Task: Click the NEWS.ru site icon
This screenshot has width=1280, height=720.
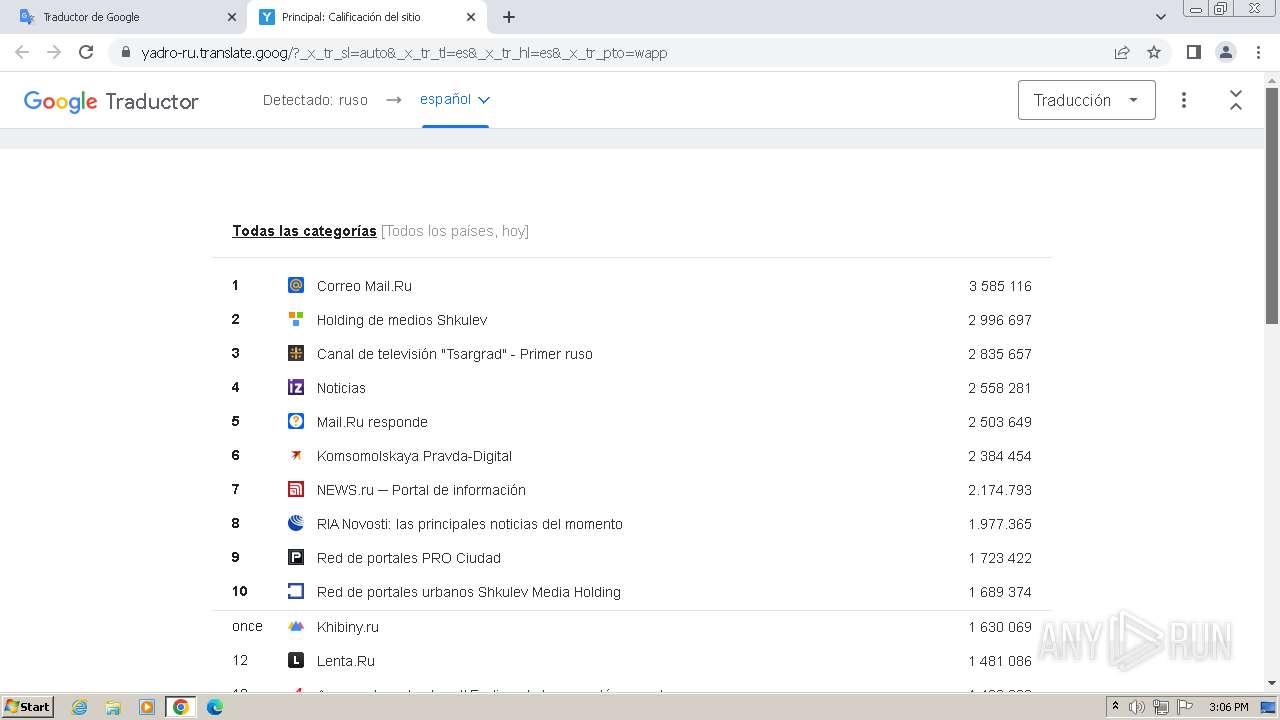Action: click(296, 489)
